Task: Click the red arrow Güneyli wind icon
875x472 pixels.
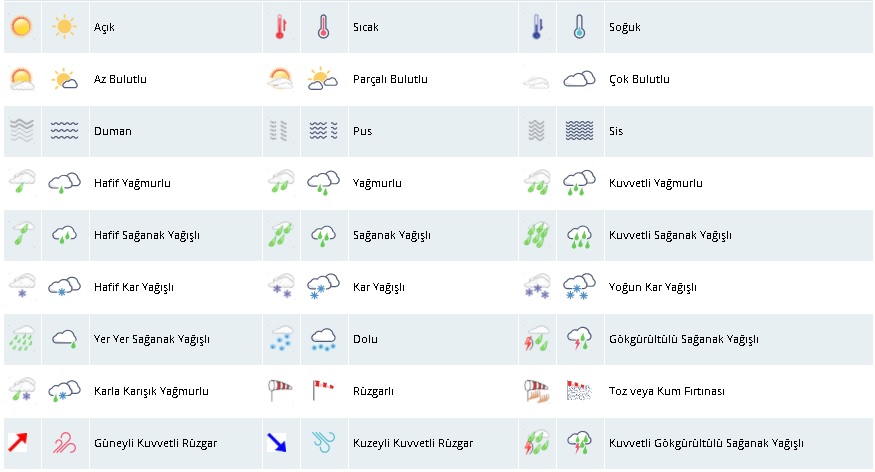Action: (20, 442)
